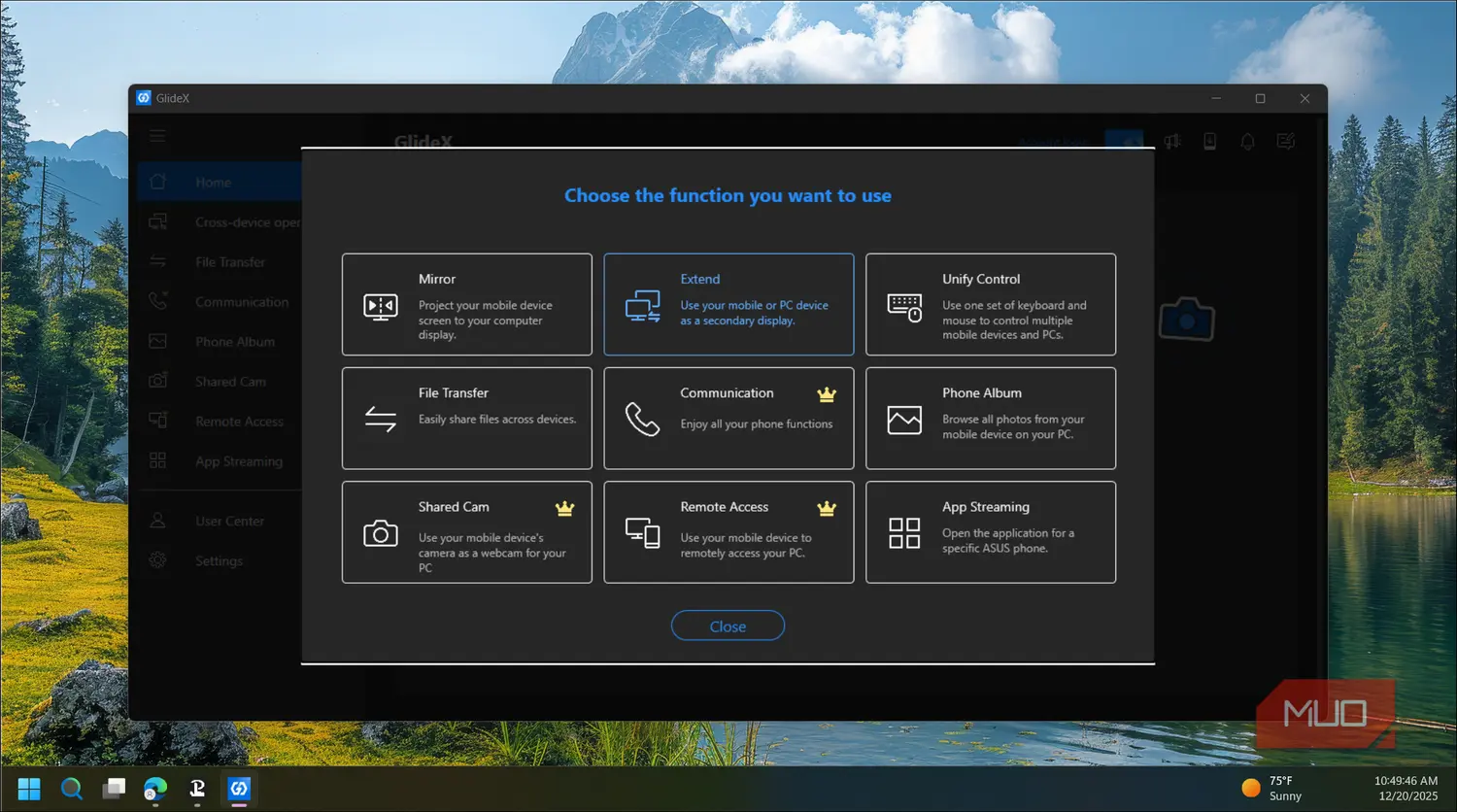Click the GlideX icon in the taskbar
This screenshot has width=1457, height=812.
pyautogui.click(x=239, y=788)
